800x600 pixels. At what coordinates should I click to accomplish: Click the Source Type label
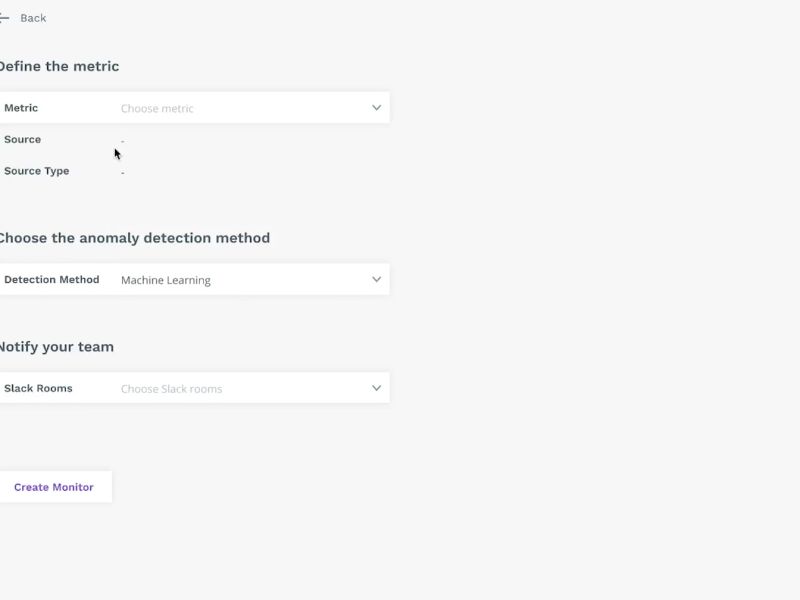[37, 171]
